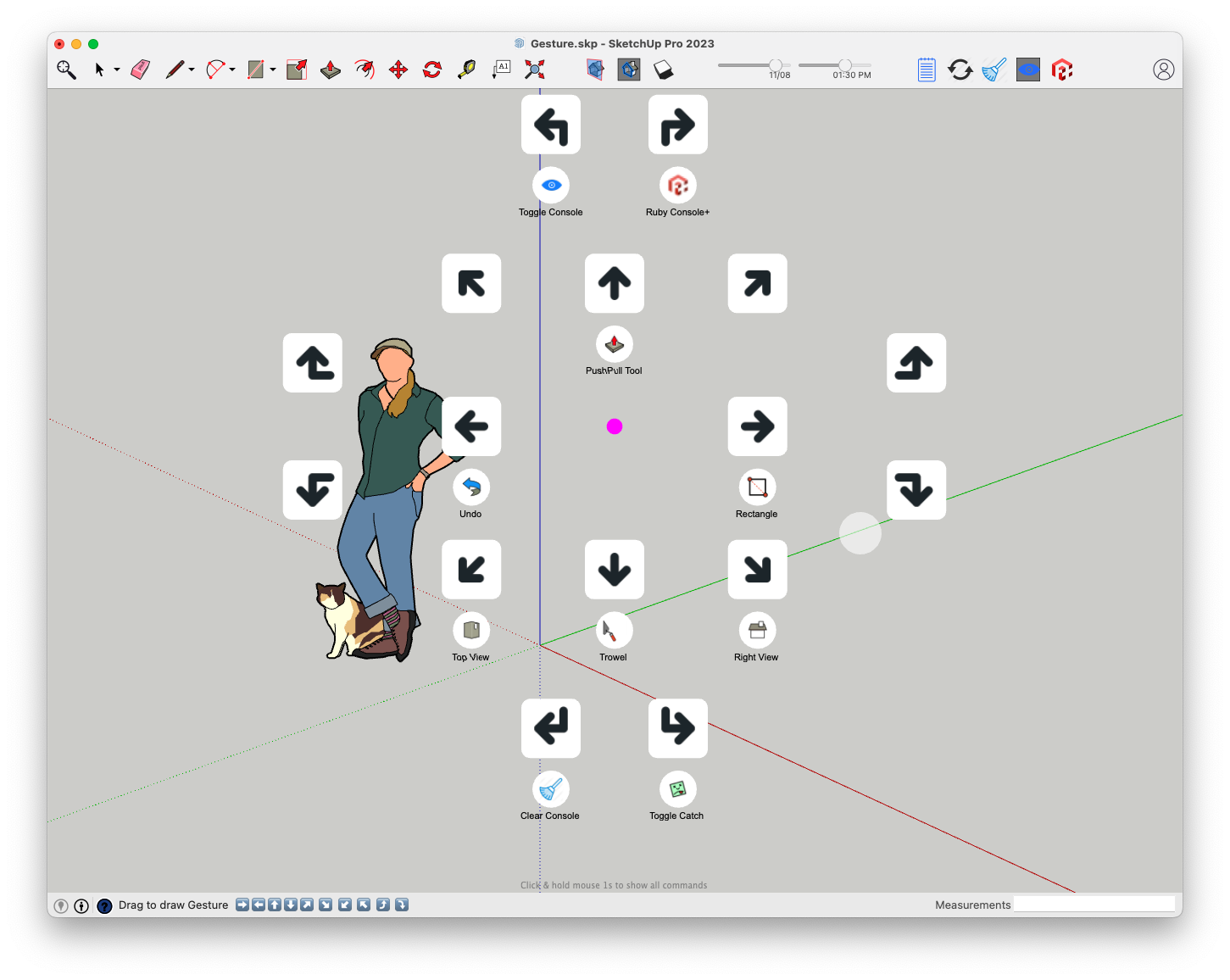1230x980 pixels.
Task: Toggle the section cuts display button
Action: tap(629, 70)
